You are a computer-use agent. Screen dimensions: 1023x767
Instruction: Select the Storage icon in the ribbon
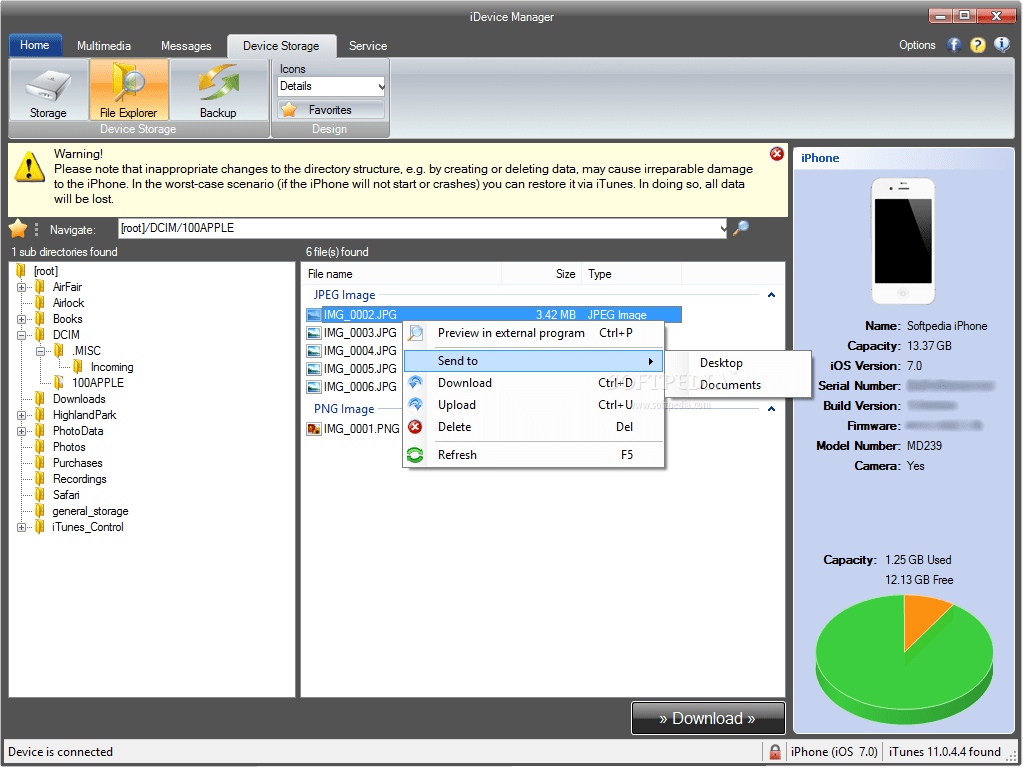(47, 89)
